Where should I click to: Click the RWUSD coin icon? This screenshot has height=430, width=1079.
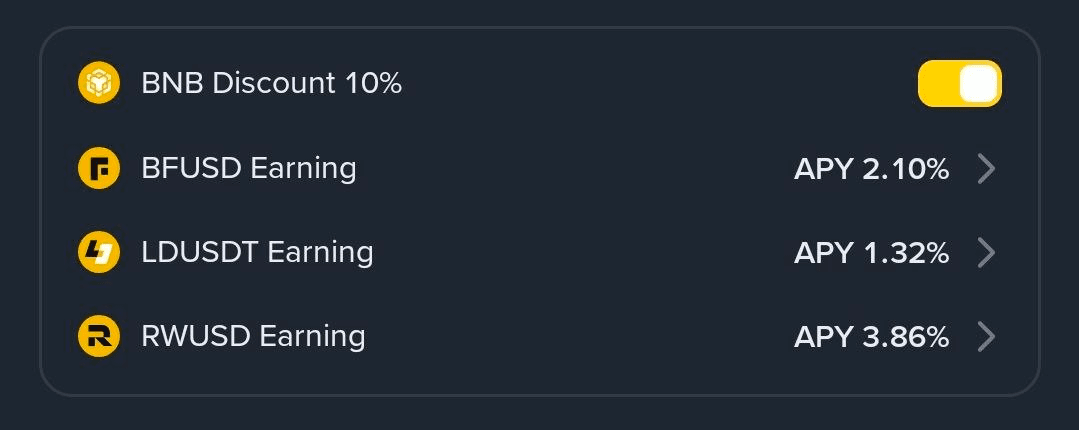[x=99, y=336]
